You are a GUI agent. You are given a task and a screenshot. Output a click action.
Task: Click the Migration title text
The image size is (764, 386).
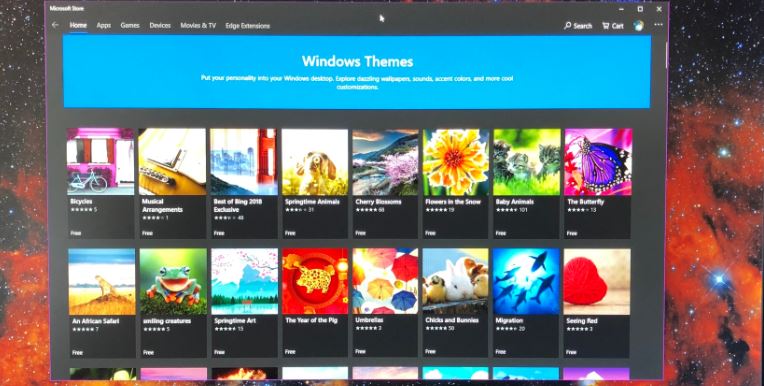510,321
